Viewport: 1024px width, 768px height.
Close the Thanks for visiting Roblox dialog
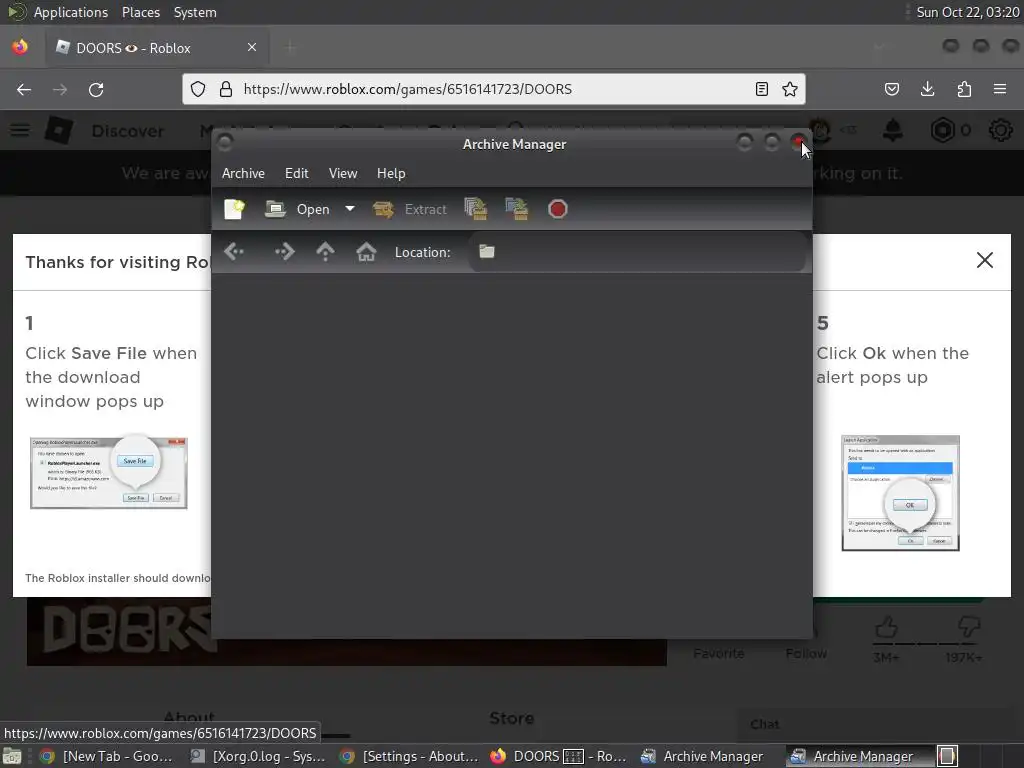[985, 260]
